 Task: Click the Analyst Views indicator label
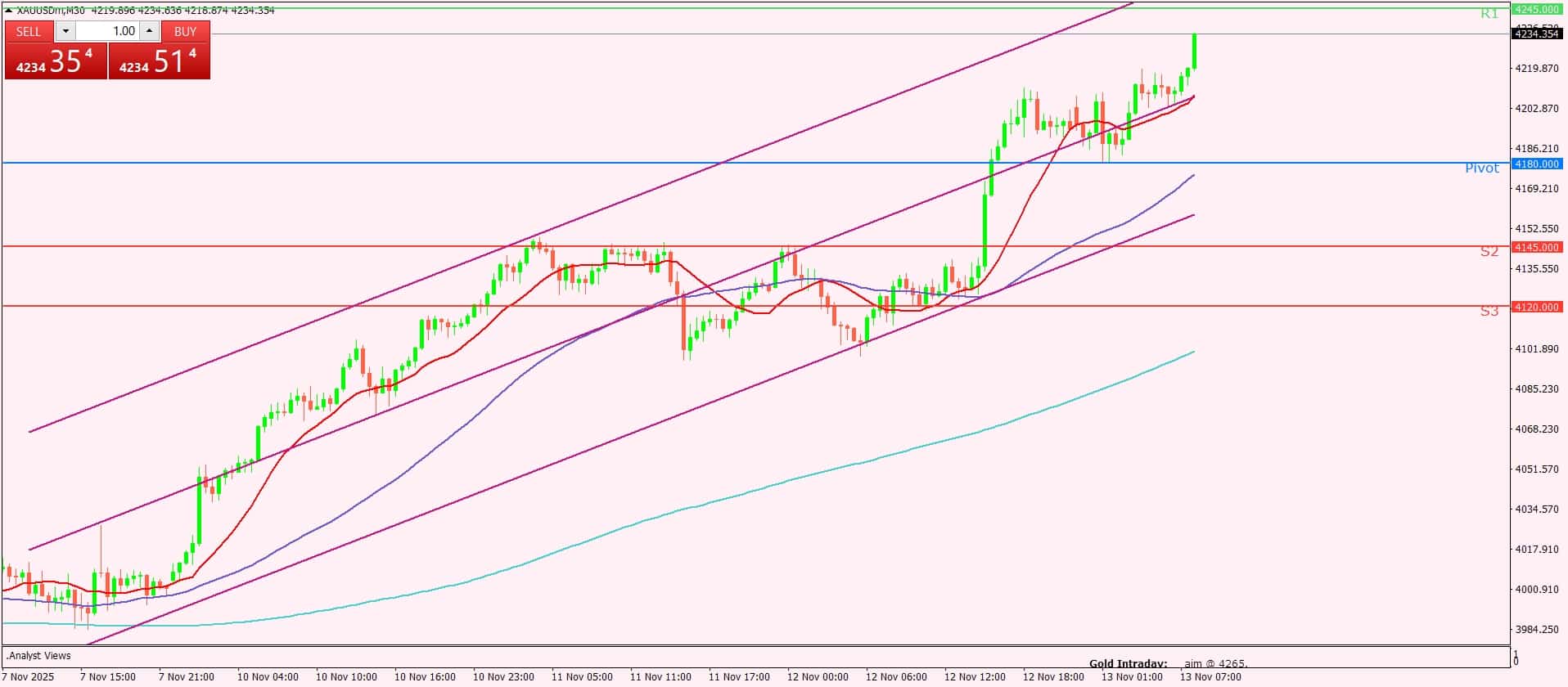tap(39, 656)
